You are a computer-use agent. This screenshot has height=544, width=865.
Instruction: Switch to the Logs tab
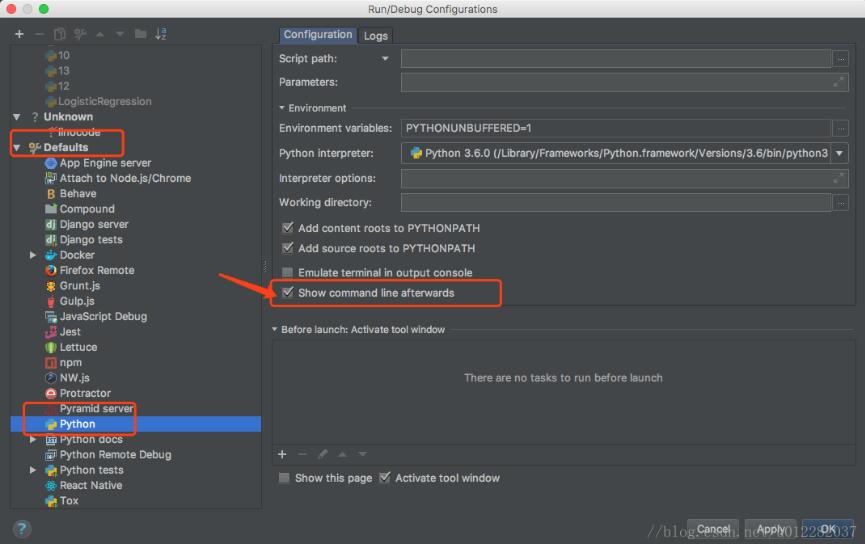[x=376, y=36]
